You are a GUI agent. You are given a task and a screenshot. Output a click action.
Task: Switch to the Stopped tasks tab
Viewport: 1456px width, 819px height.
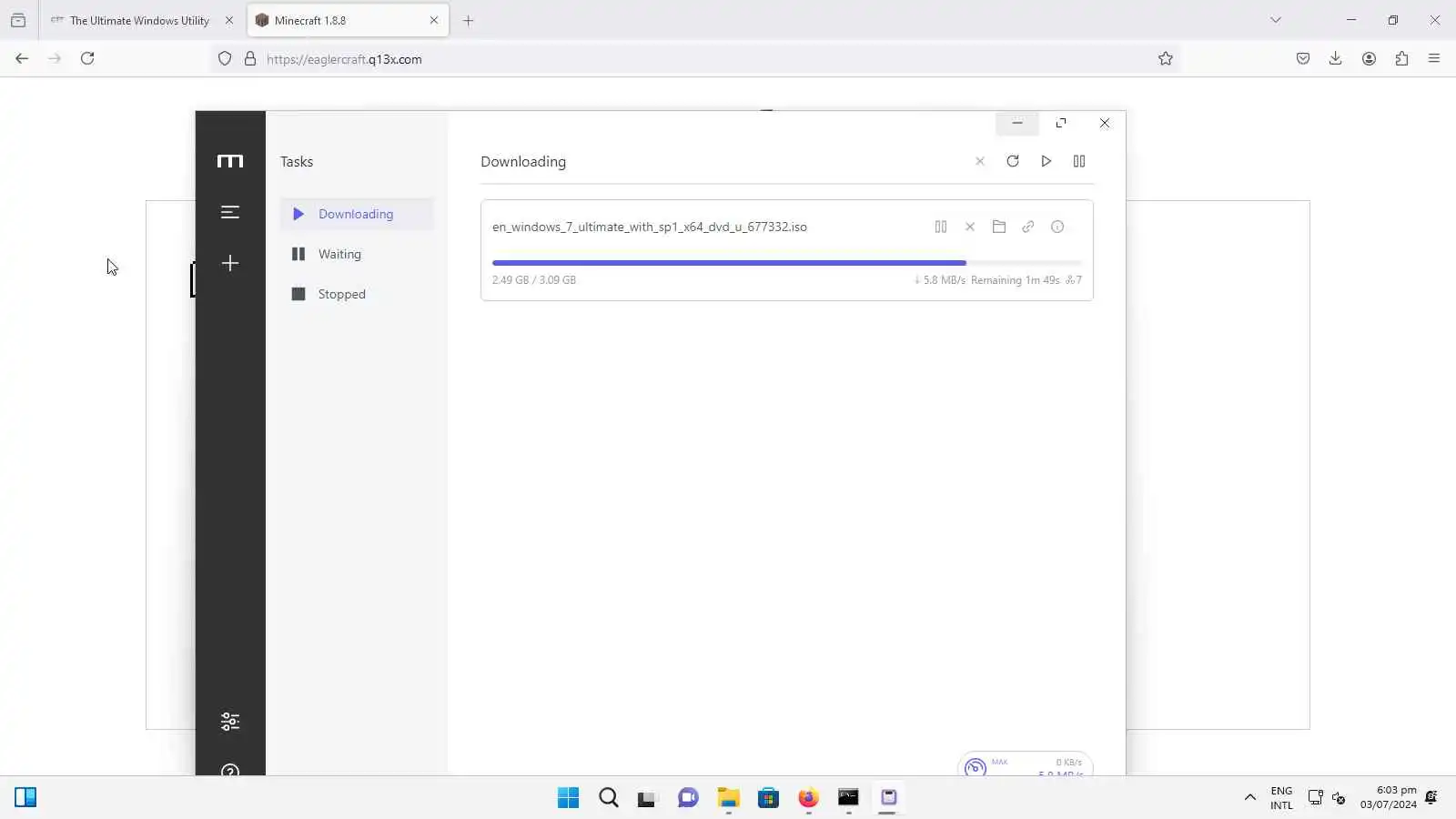356,294
